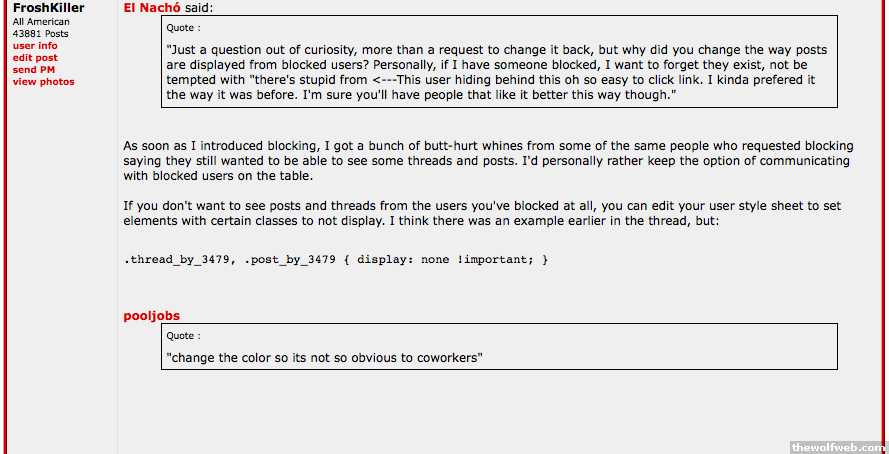Click the Quote label in pooljobs' quote
The width and height of the screenshot is (889, 454).
click(x=183, y=337)
